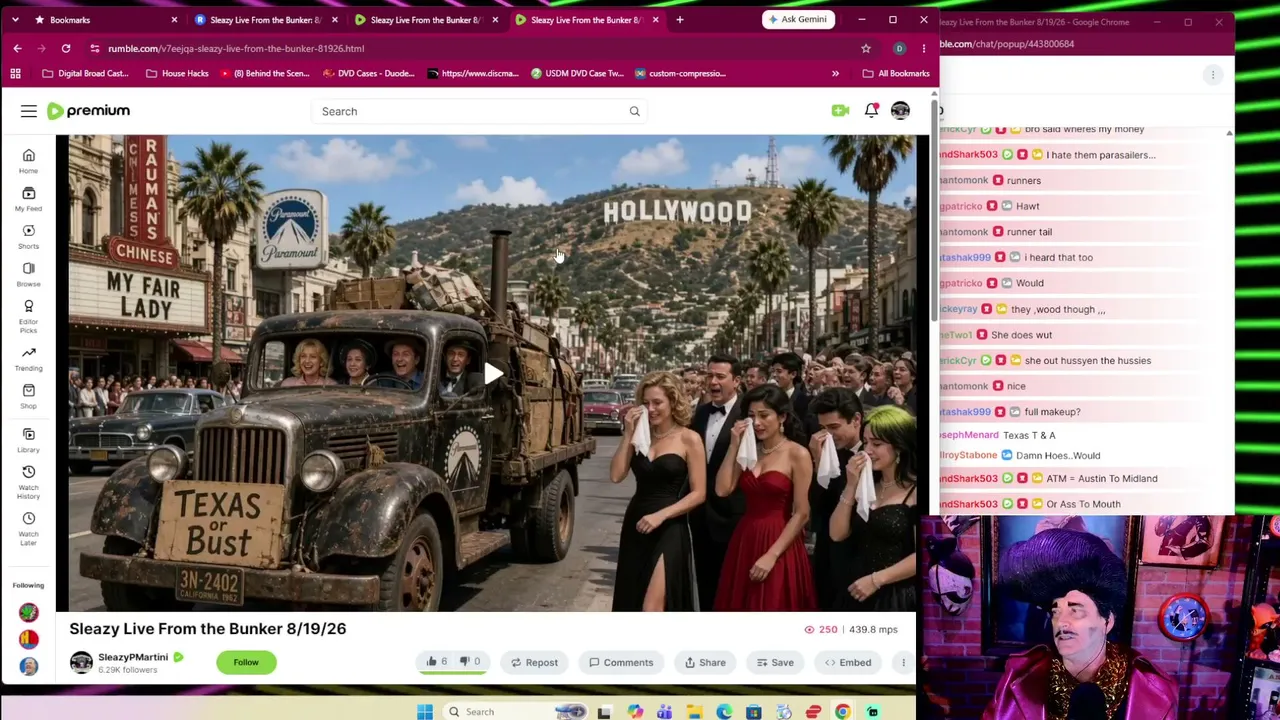Open the Rumble user avatar menu
This screenshot has height=720, width=1280.
(x=901, y=111)
